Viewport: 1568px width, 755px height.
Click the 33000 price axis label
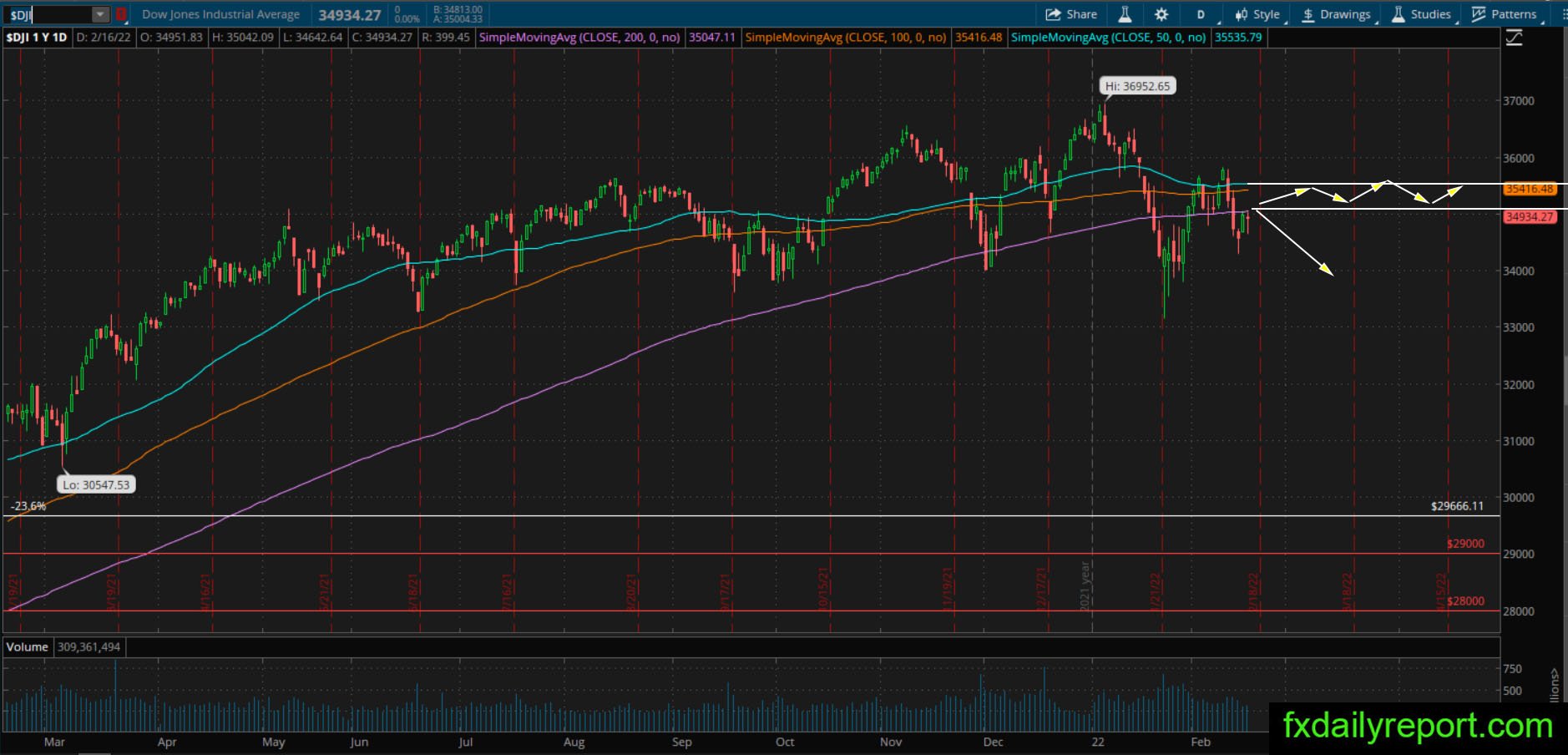click(x=1518, y=327)
